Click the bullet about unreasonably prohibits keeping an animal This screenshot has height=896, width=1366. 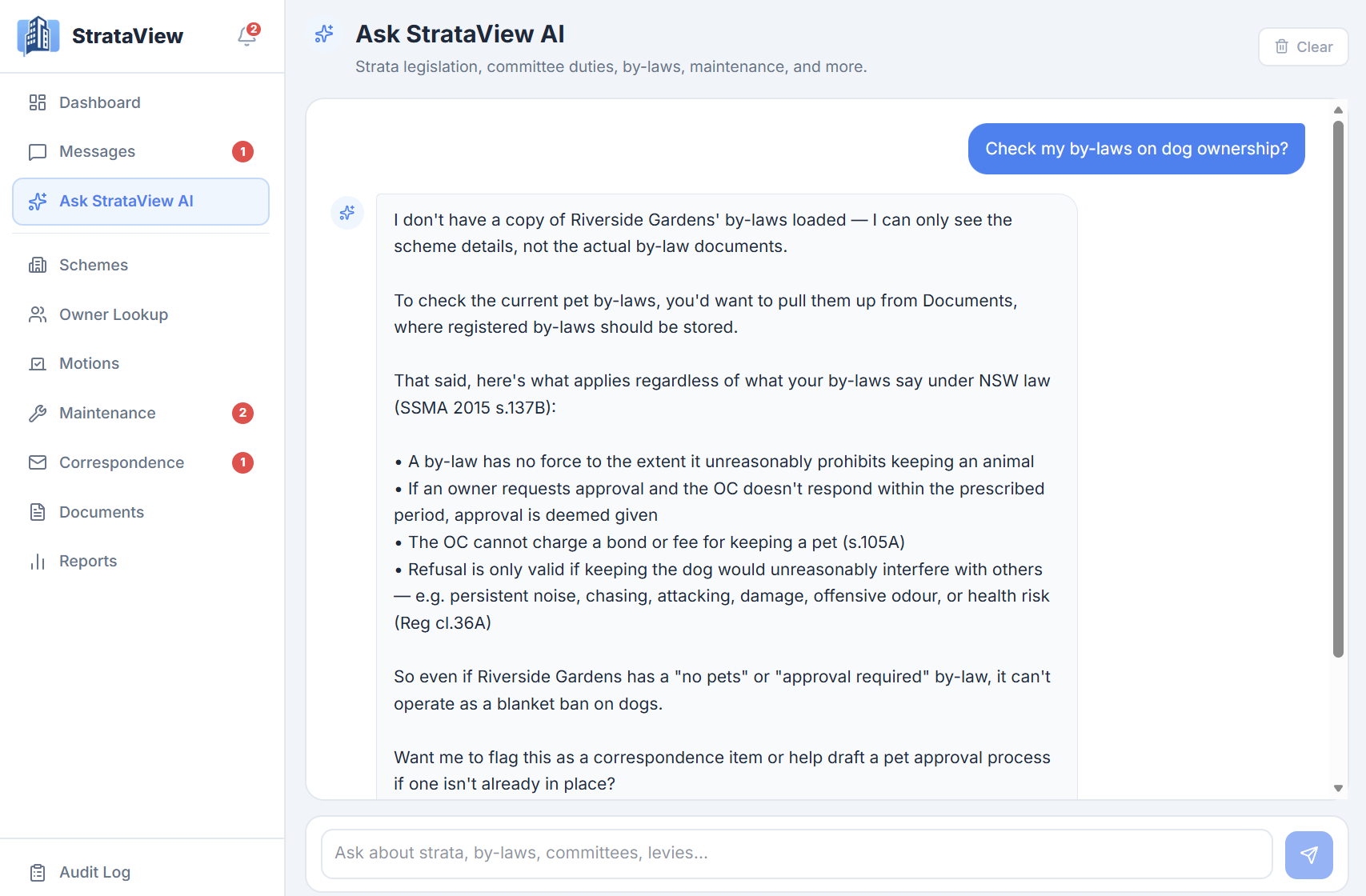715,462
